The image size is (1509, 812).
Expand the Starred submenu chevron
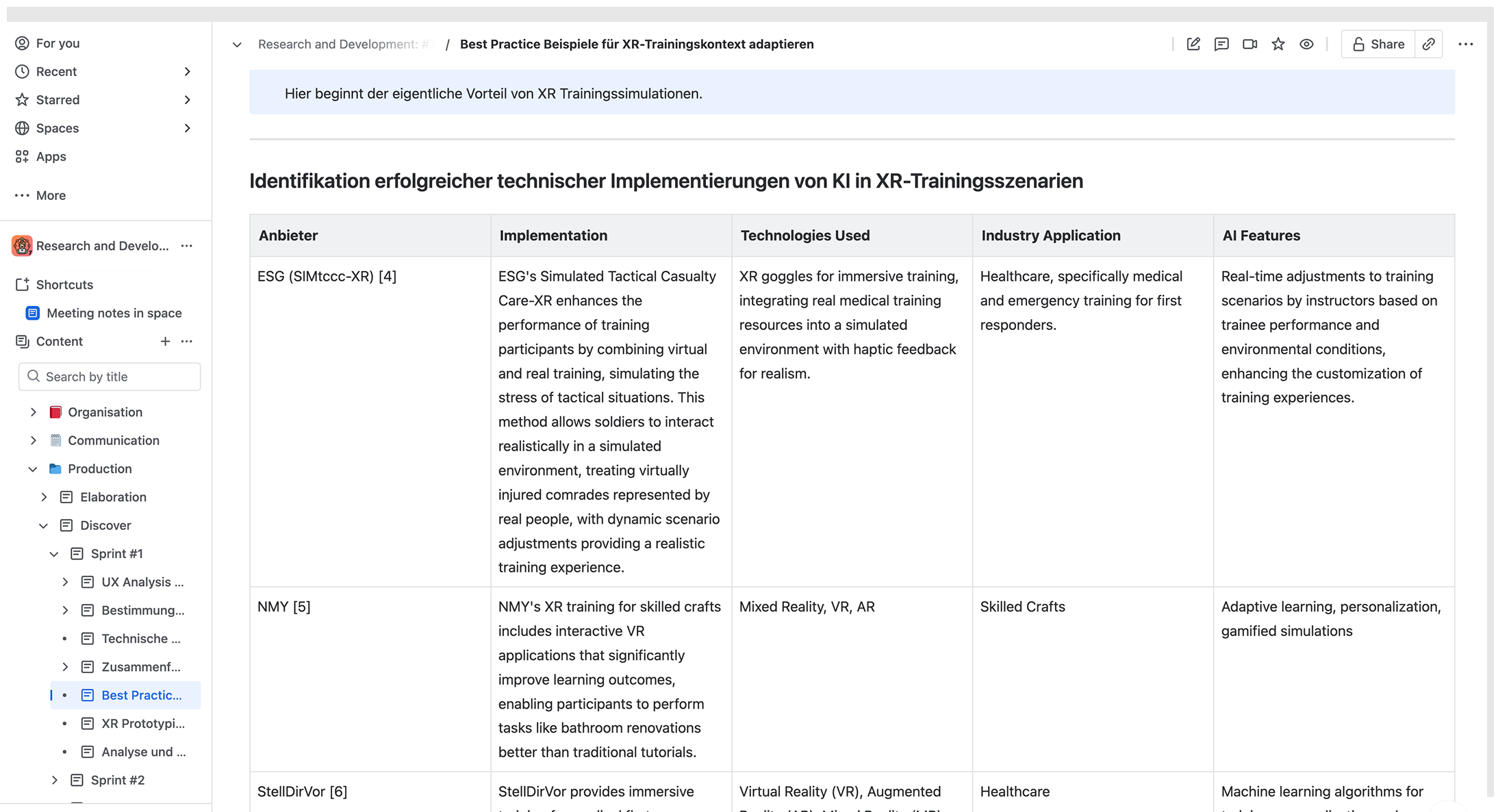188,100
